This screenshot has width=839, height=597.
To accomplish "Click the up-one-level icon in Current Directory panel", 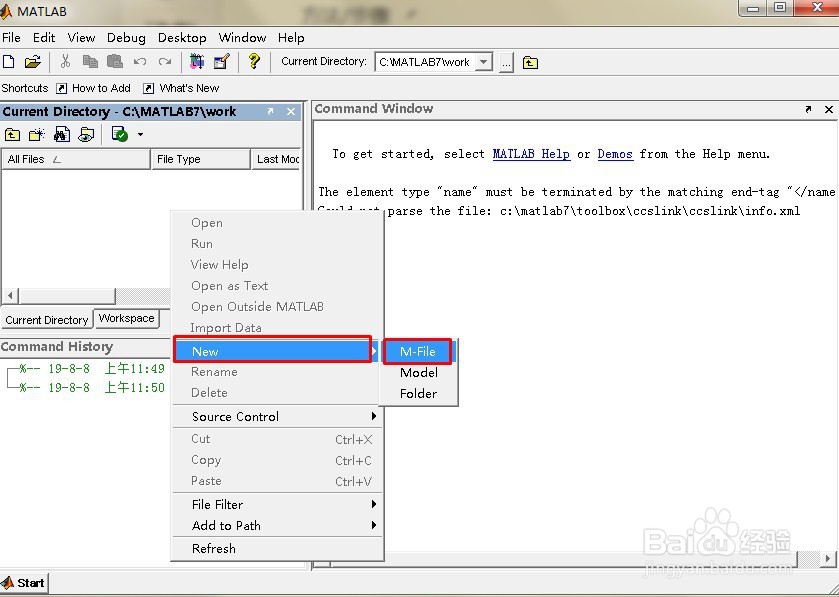I will coord(12,134).
